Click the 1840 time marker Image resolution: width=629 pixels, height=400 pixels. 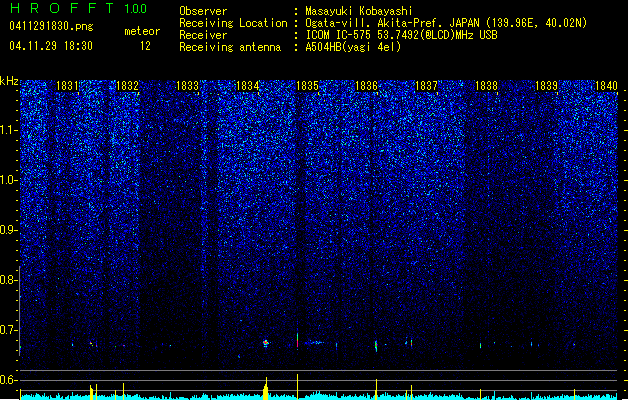point(606,85)
